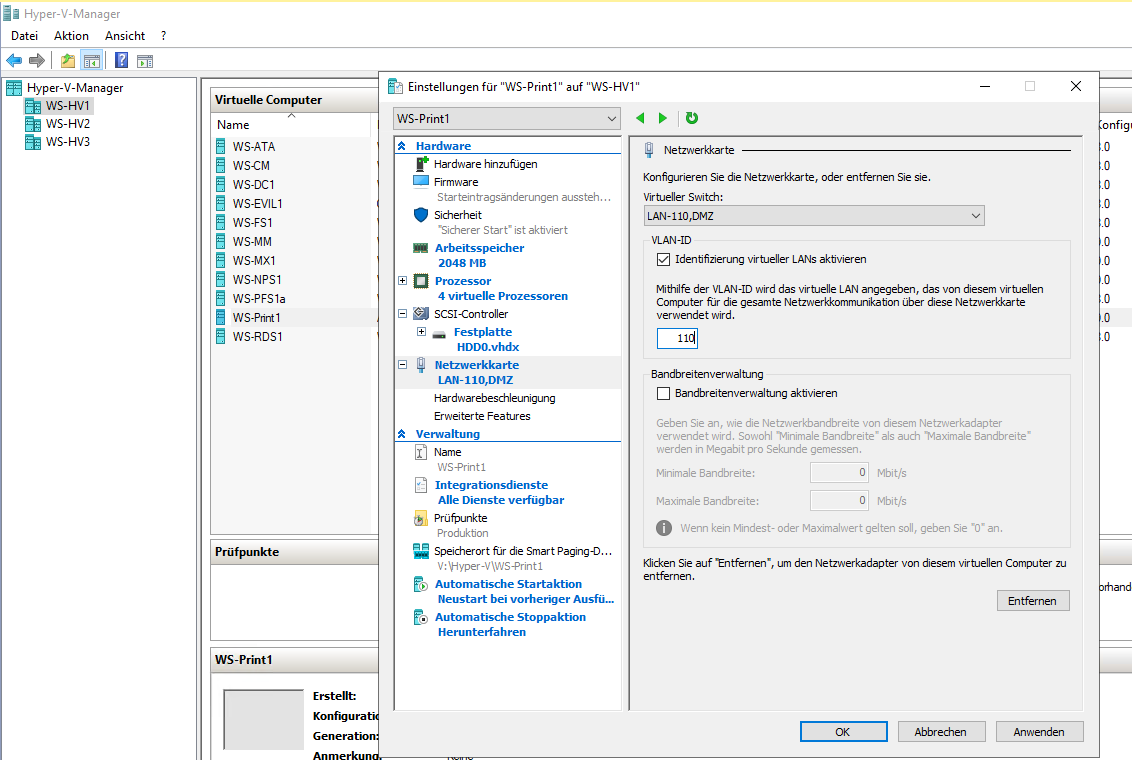The image size is (1132, 760).
Task: Open Erweiterte Features sub-item
Action: coord(482,416)
